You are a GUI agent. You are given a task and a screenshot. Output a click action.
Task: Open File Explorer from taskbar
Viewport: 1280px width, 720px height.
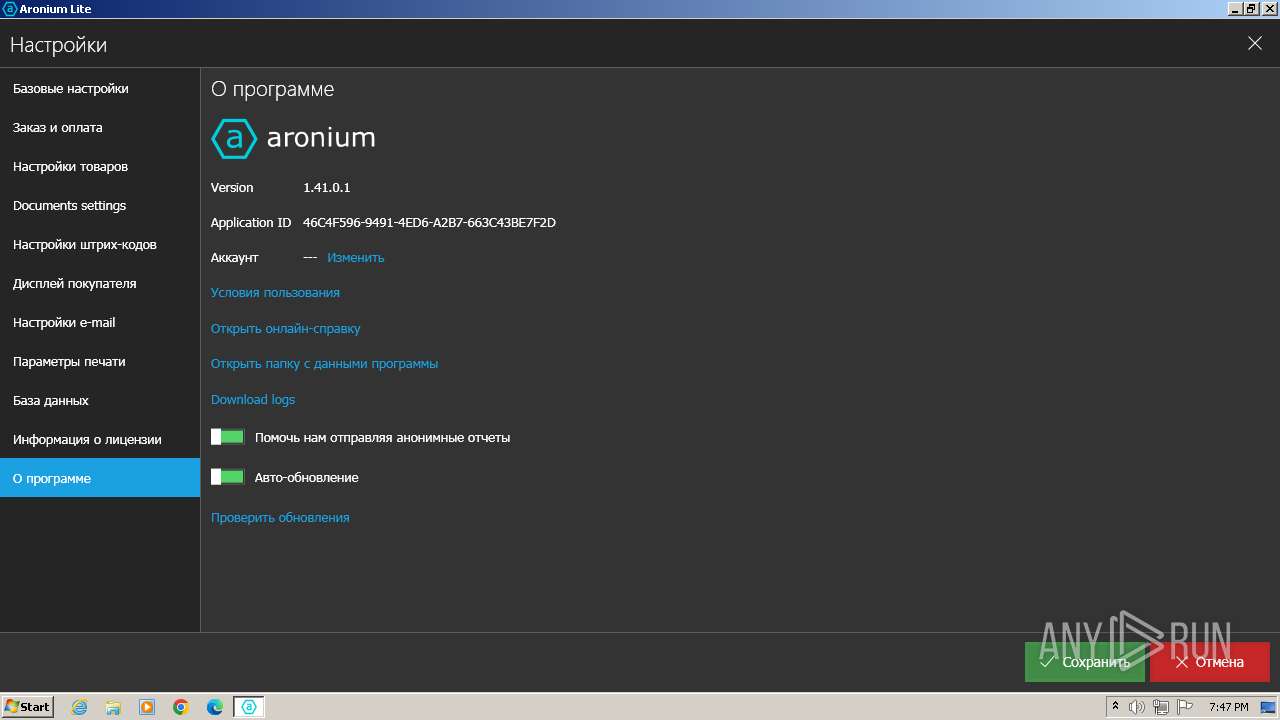[x=113, y=707]
